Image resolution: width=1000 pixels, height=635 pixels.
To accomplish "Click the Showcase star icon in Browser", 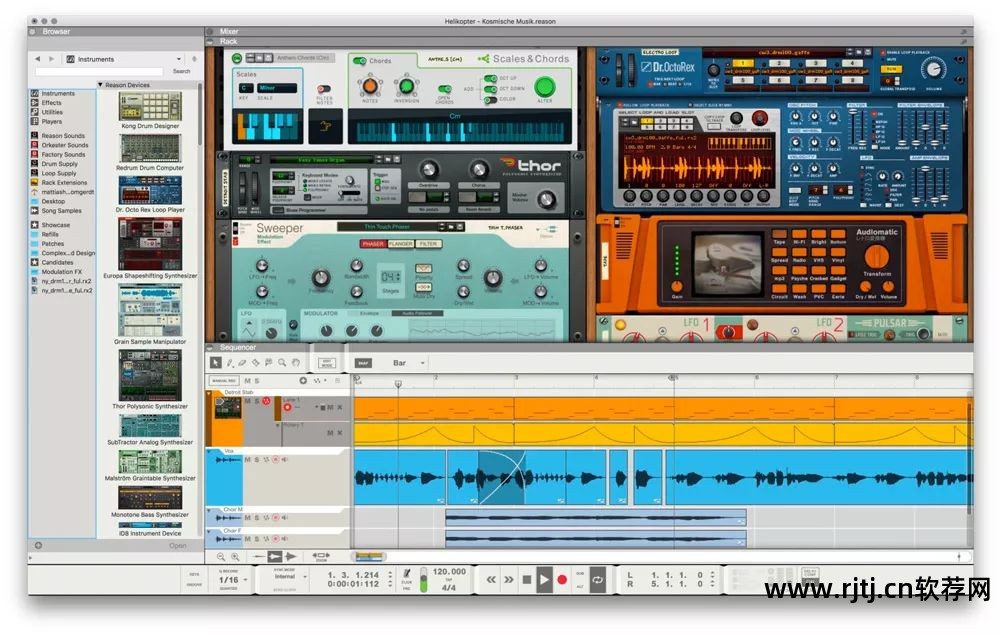I will pos(34,224).
